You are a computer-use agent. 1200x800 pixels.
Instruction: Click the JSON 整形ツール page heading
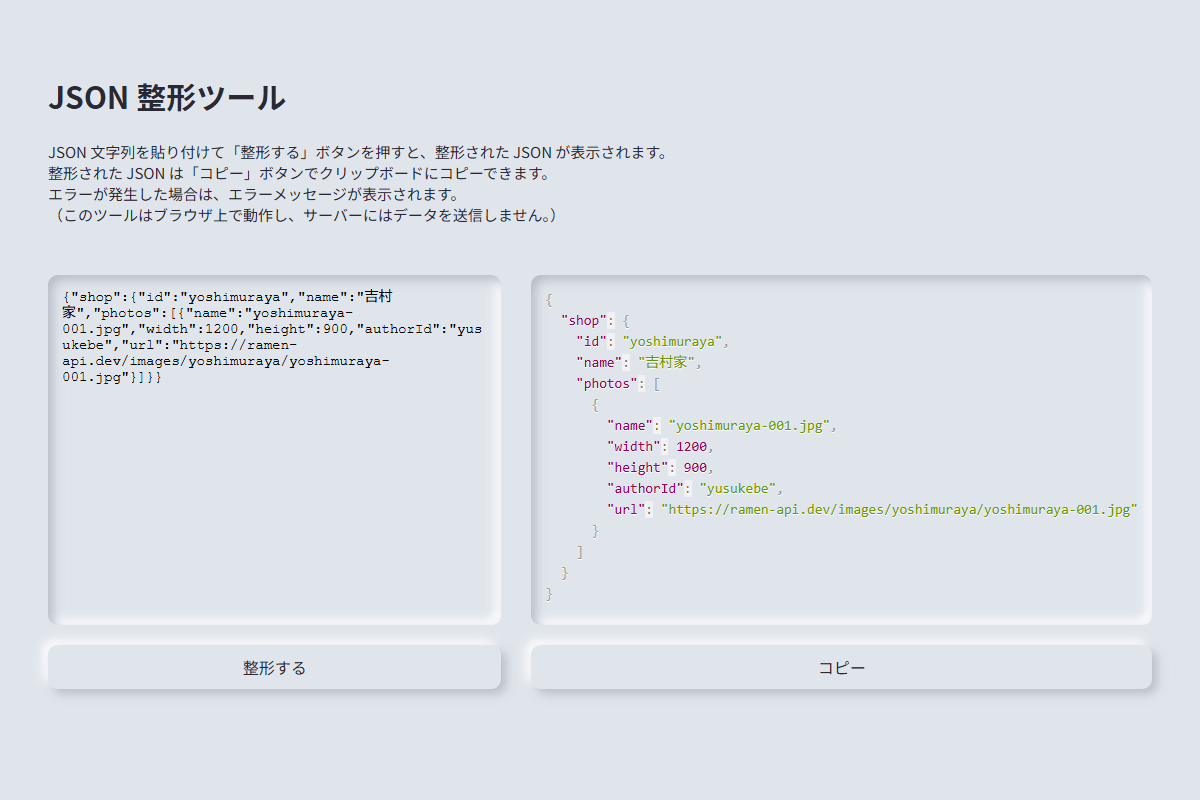pos(167,98)
